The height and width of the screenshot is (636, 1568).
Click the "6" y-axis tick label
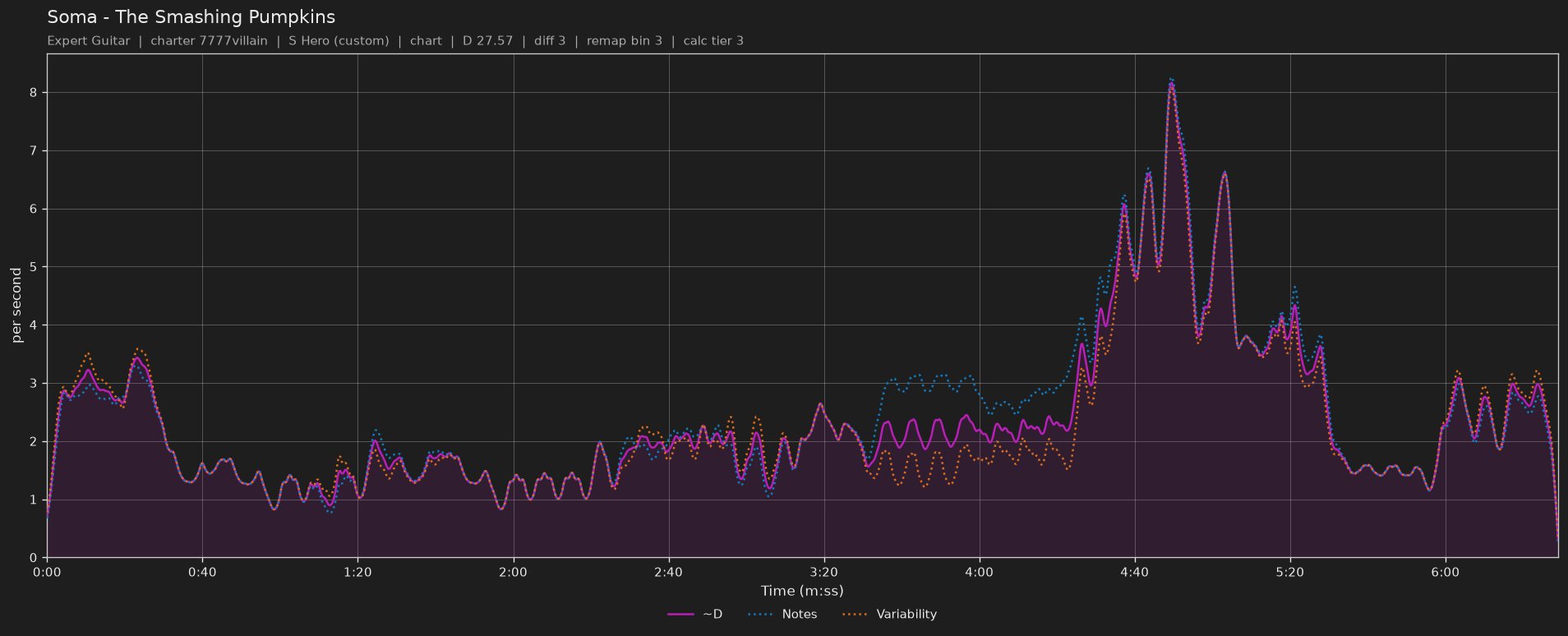click(x=35, y=210)
